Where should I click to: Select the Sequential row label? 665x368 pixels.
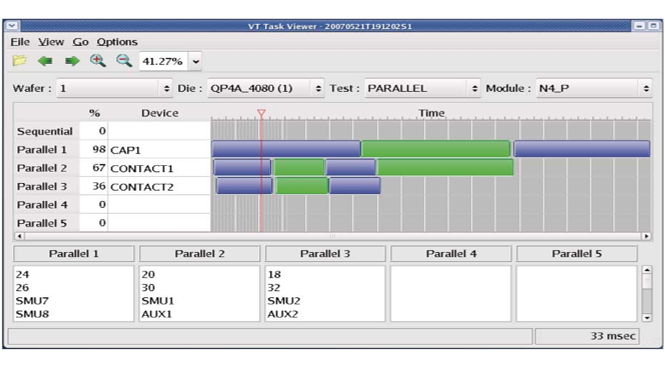point(45,131)
